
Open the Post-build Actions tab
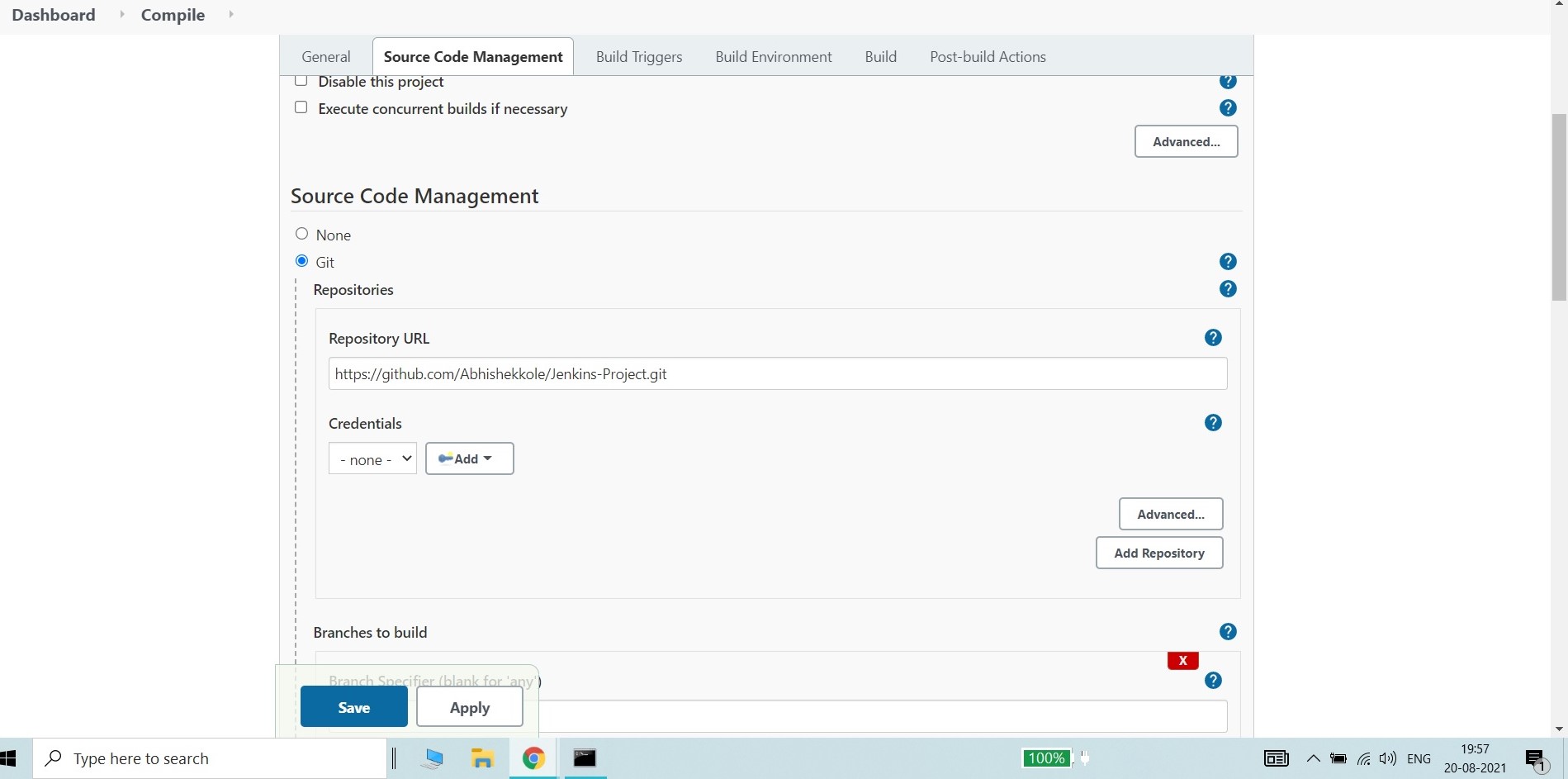988,56
